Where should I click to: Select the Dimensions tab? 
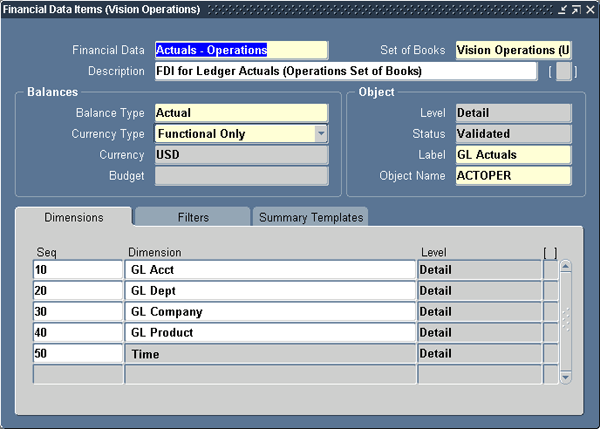(74, 217)
